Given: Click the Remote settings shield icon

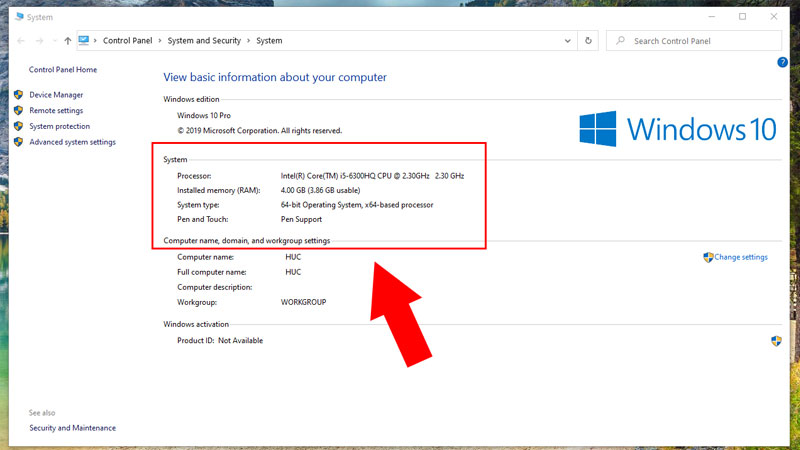Looking at the screenshot, I should (18, 111).
